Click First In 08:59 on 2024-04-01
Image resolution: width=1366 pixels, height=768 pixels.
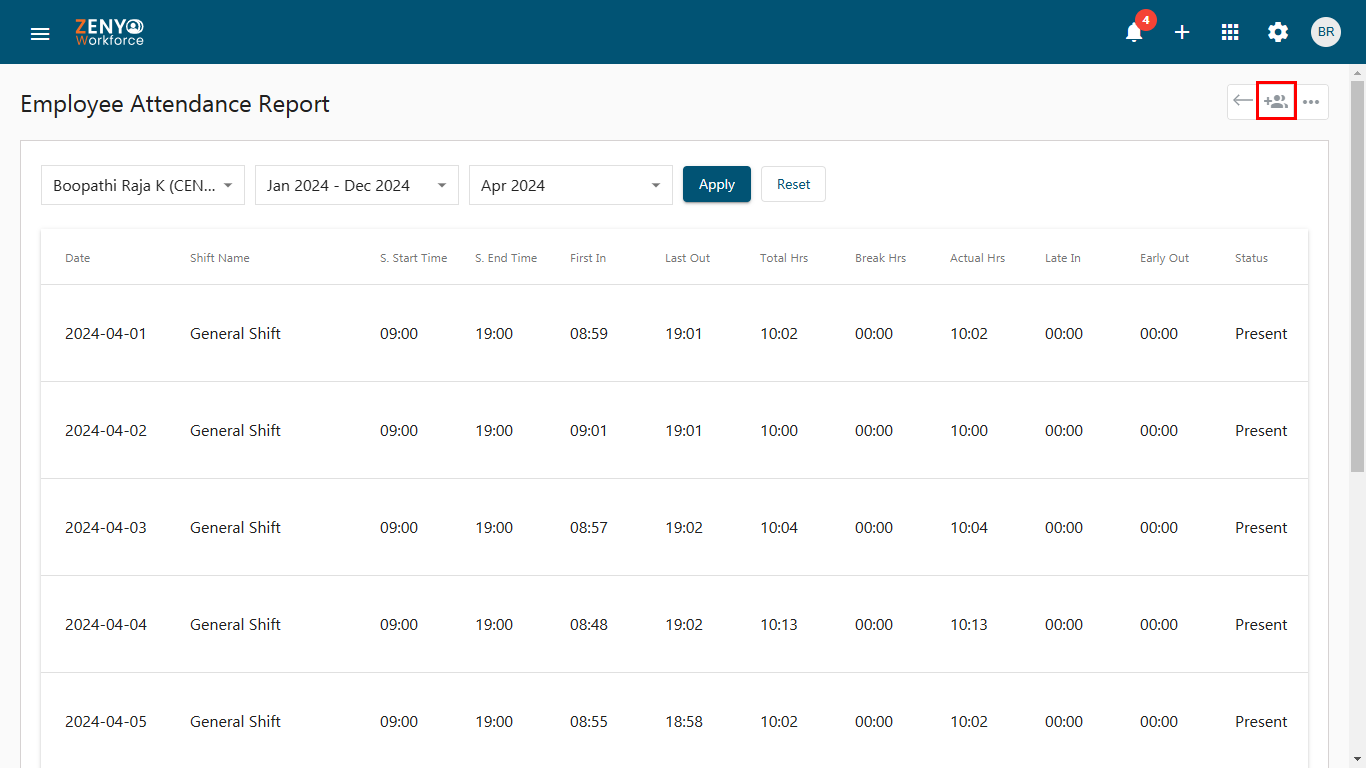click(x=589, y=334)
